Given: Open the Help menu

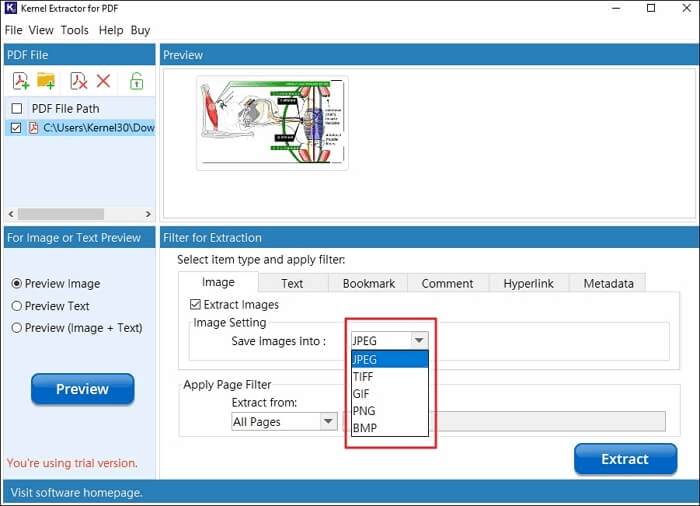Looking at the screenshot, I should coord(111,30).
